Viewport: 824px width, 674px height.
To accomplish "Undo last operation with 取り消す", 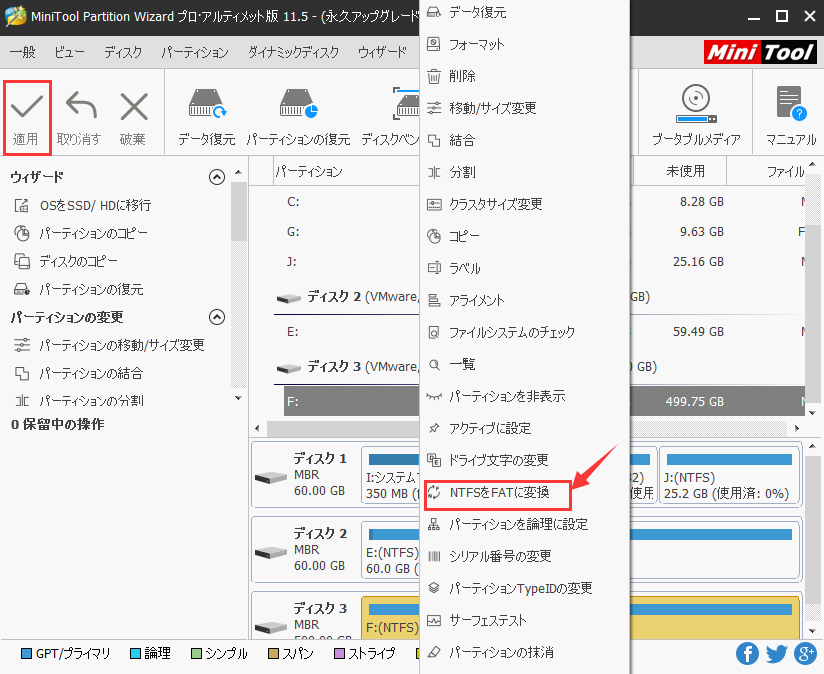I will (80, 118).
